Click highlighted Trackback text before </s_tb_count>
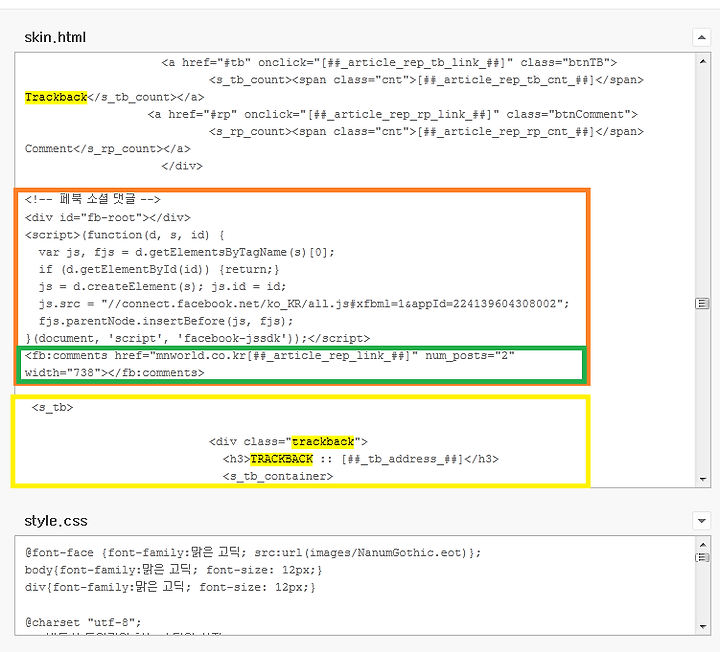 pyautogui.click(x=56, y=97)
